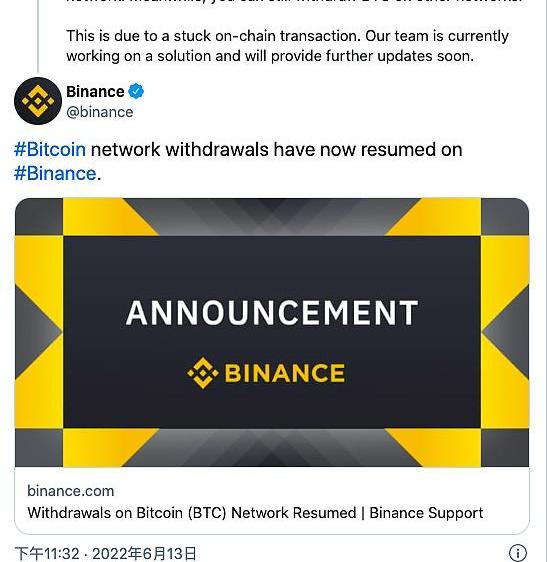This screenshot has width=547, height=562.
Task: Click the 'working on a solution' line
Action: (270, 56)
